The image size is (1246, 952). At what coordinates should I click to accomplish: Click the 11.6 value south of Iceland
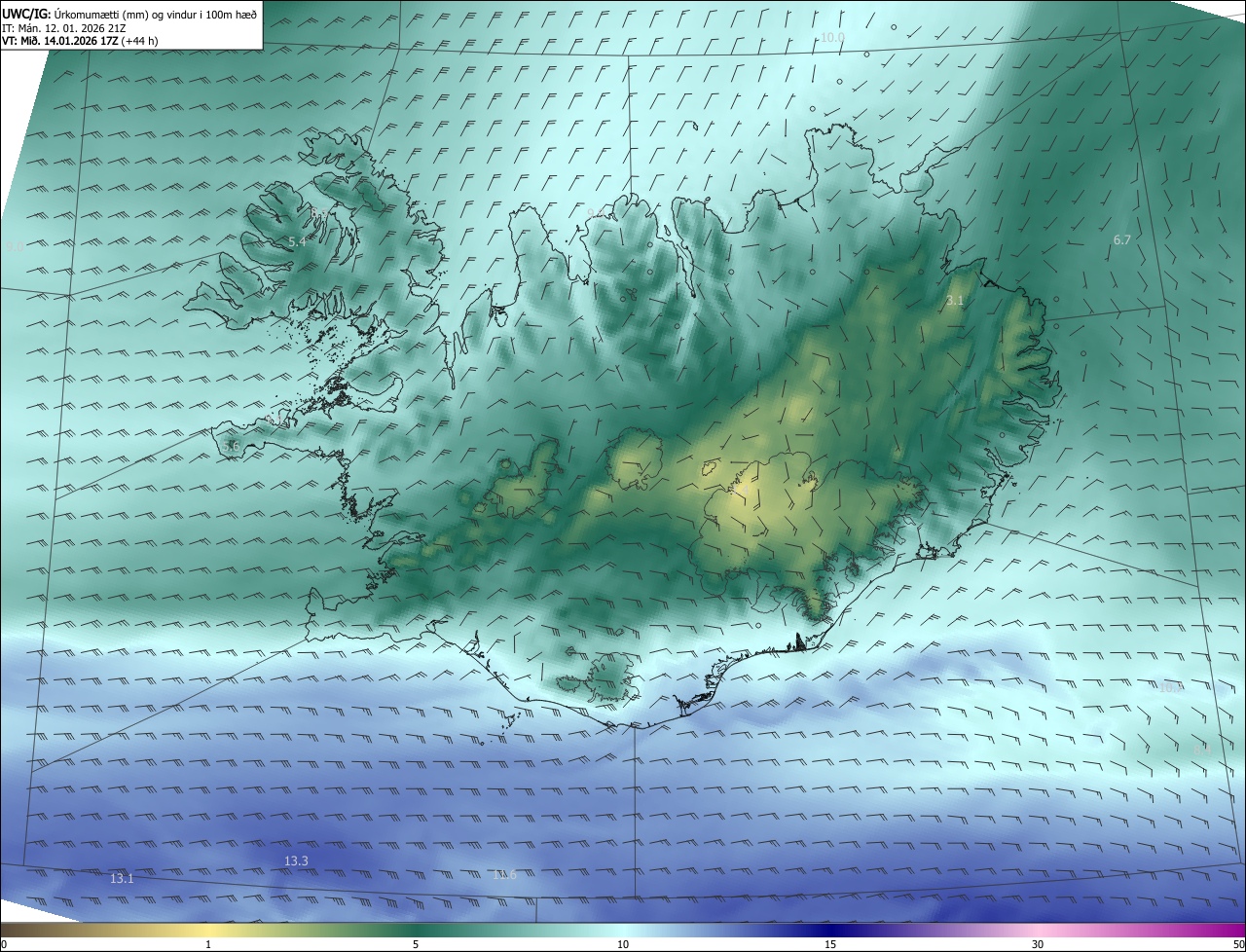(x=504, y=874)
